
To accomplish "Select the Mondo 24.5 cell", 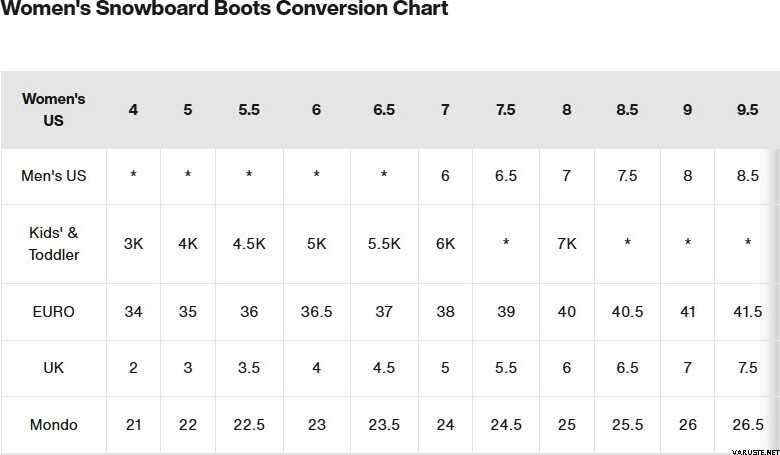I will 506,425.
